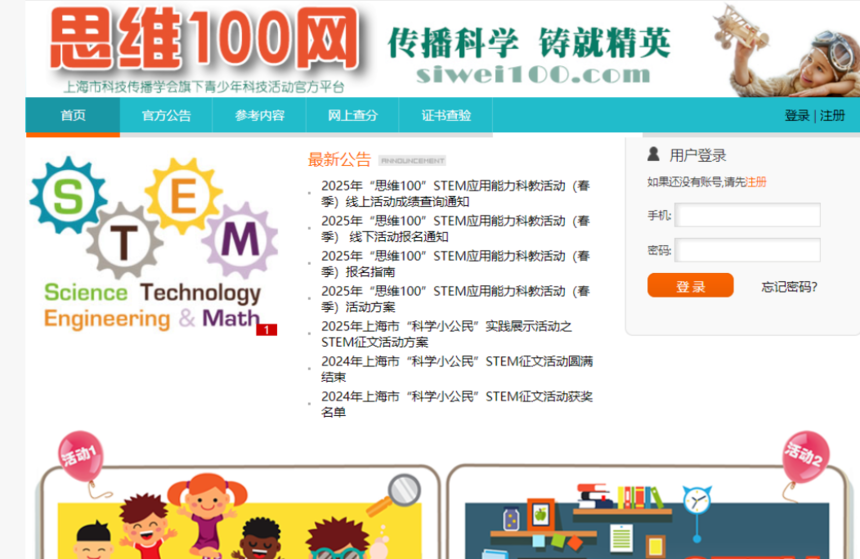Click the child with airplane banner image

[x=785, y=49]
